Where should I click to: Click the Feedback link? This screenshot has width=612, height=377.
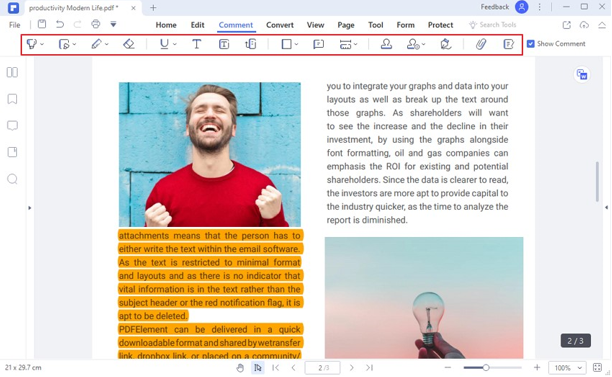click(495, 7)
